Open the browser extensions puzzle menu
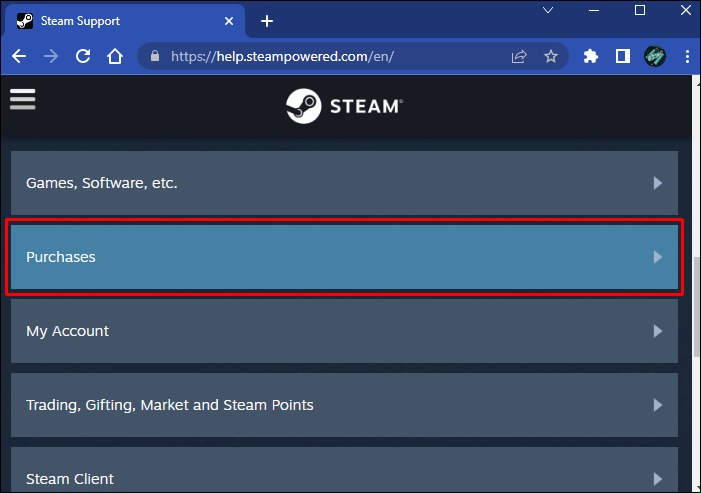 pyautogui.click(x=591, y=57)
